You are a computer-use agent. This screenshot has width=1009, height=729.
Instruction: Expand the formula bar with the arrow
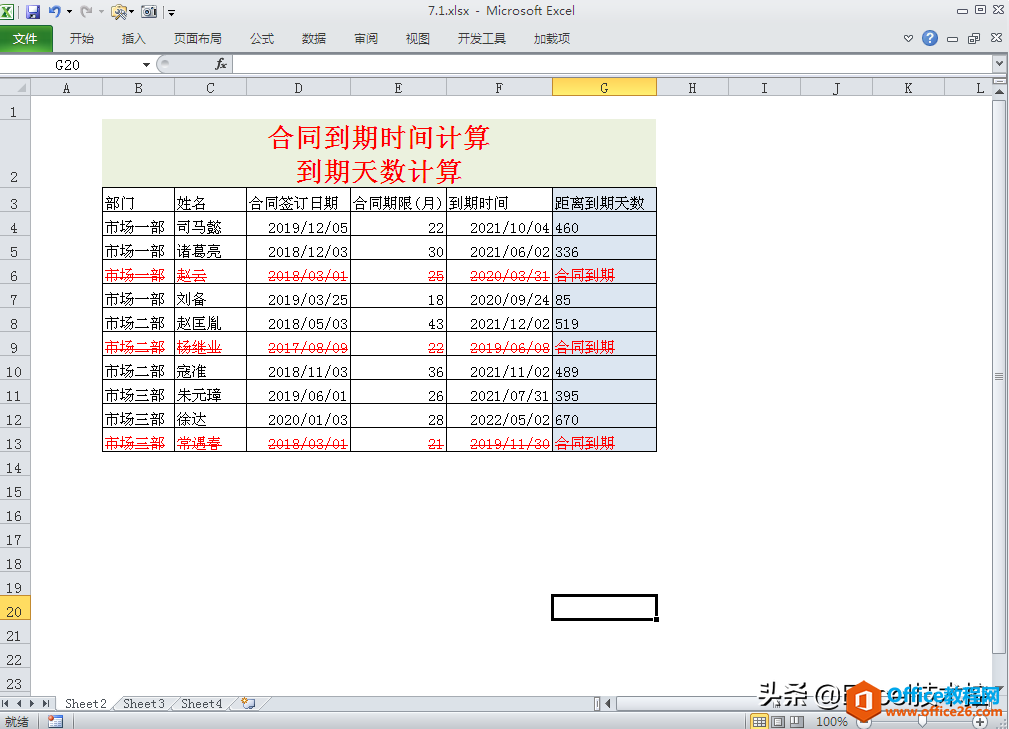click(999, 64)
